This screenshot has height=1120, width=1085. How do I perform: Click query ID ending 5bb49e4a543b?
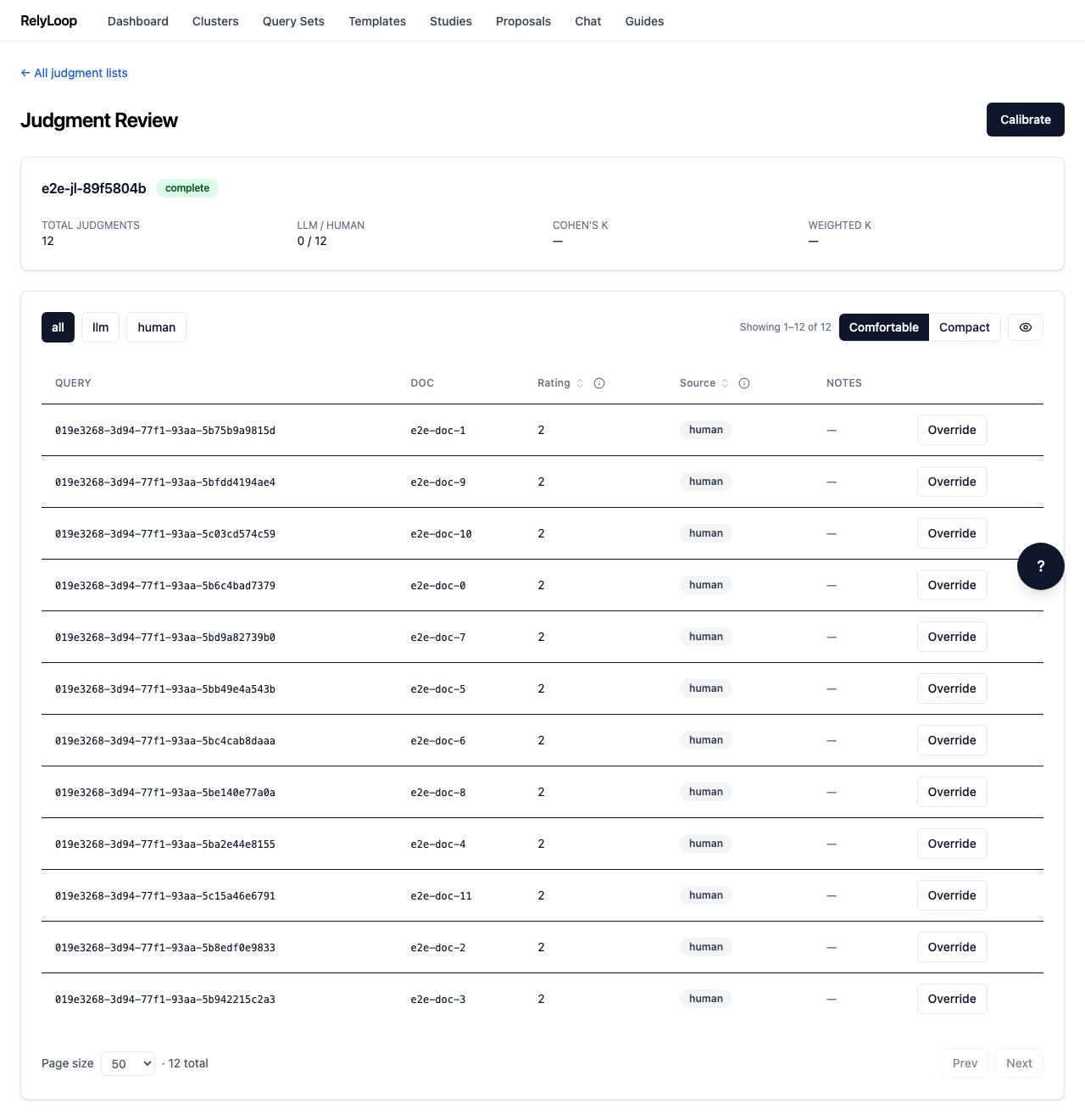click(x=165, y=689)
